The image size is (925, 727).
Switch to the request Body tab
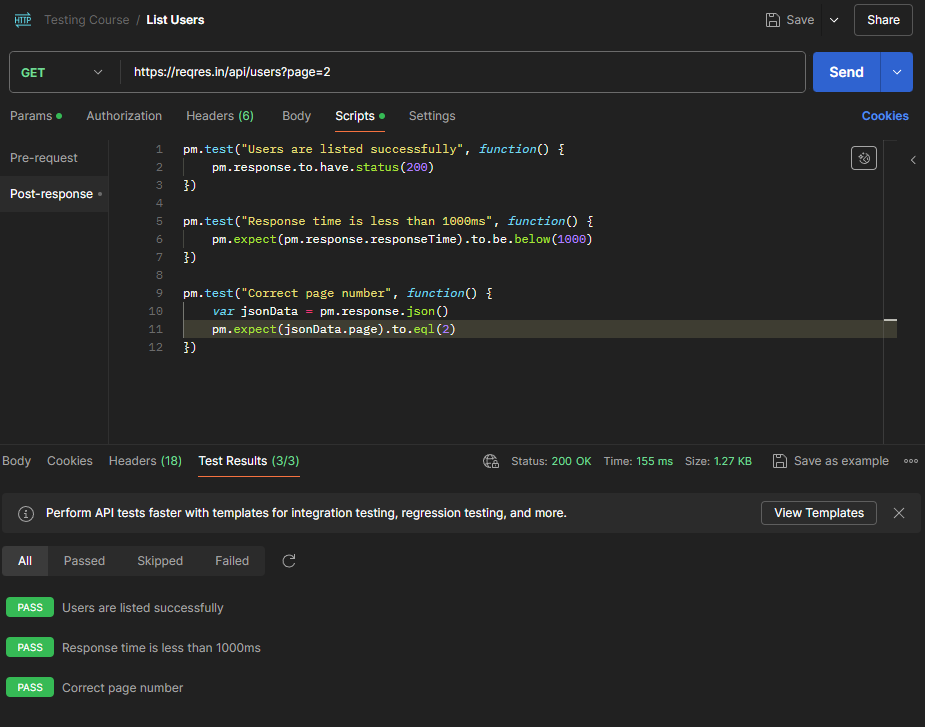[x=296, y=116]
